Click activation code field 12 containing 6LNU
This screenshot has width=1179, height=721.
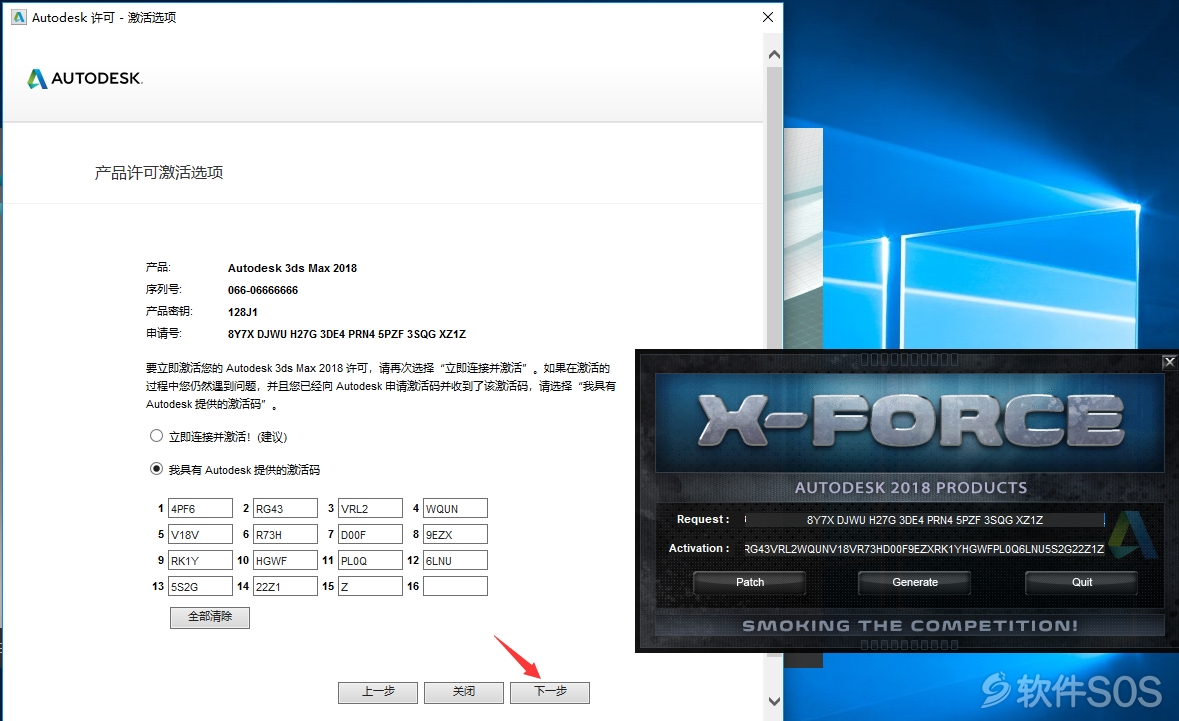(x=455, y=560)
